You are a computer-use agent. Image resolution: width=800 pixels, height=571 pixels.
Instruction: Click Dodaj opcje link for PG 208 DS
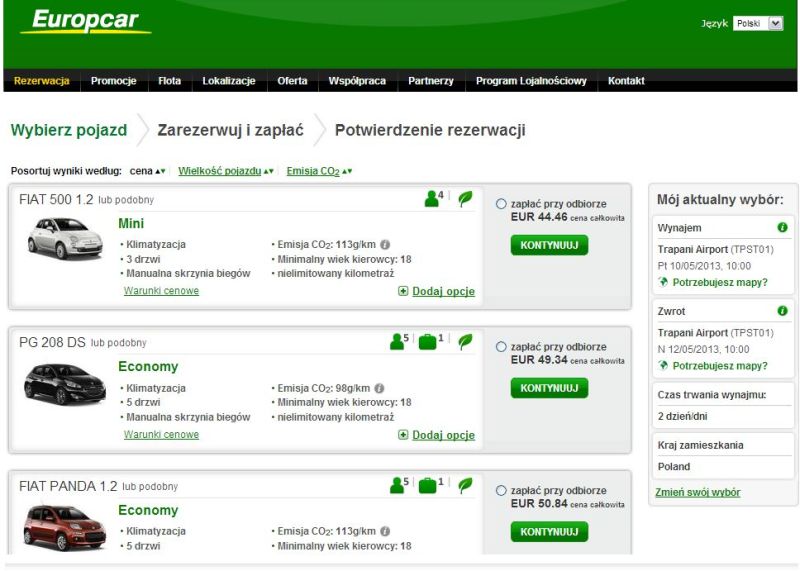(x=443, y=435)
